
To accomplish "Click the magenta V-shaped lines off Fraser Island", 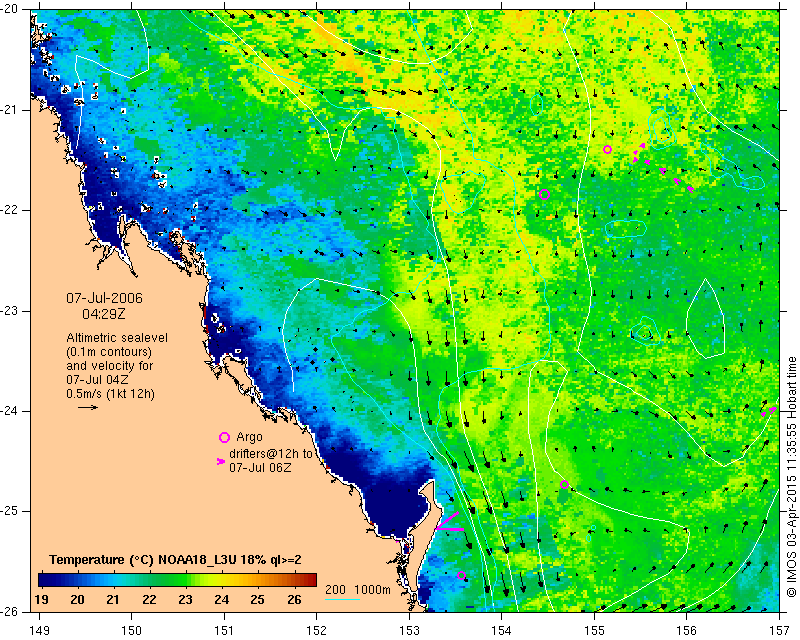I will 449,521.
